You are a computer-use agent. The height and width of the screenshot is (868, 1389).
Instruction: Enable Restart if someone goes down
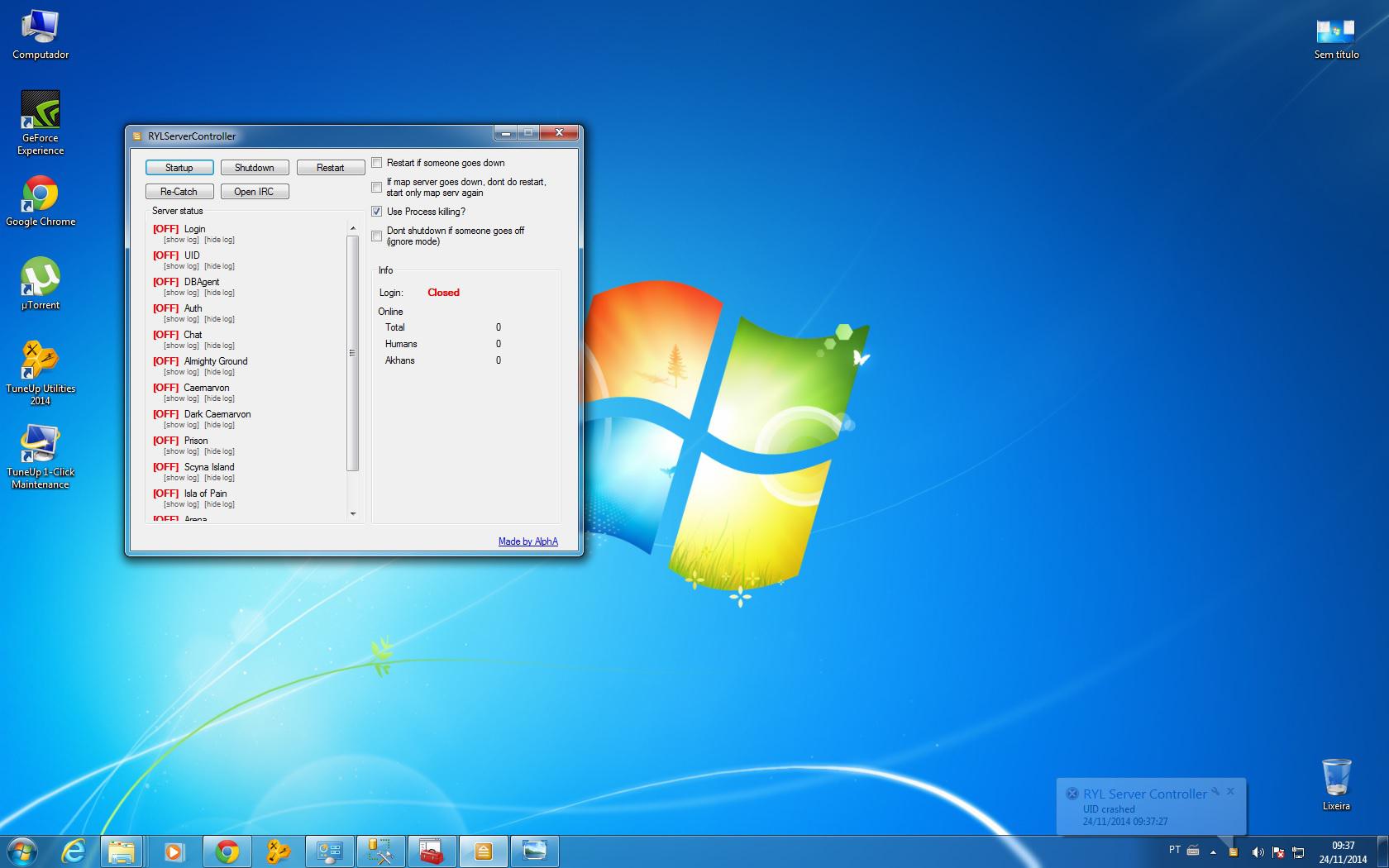coord(377,163)
